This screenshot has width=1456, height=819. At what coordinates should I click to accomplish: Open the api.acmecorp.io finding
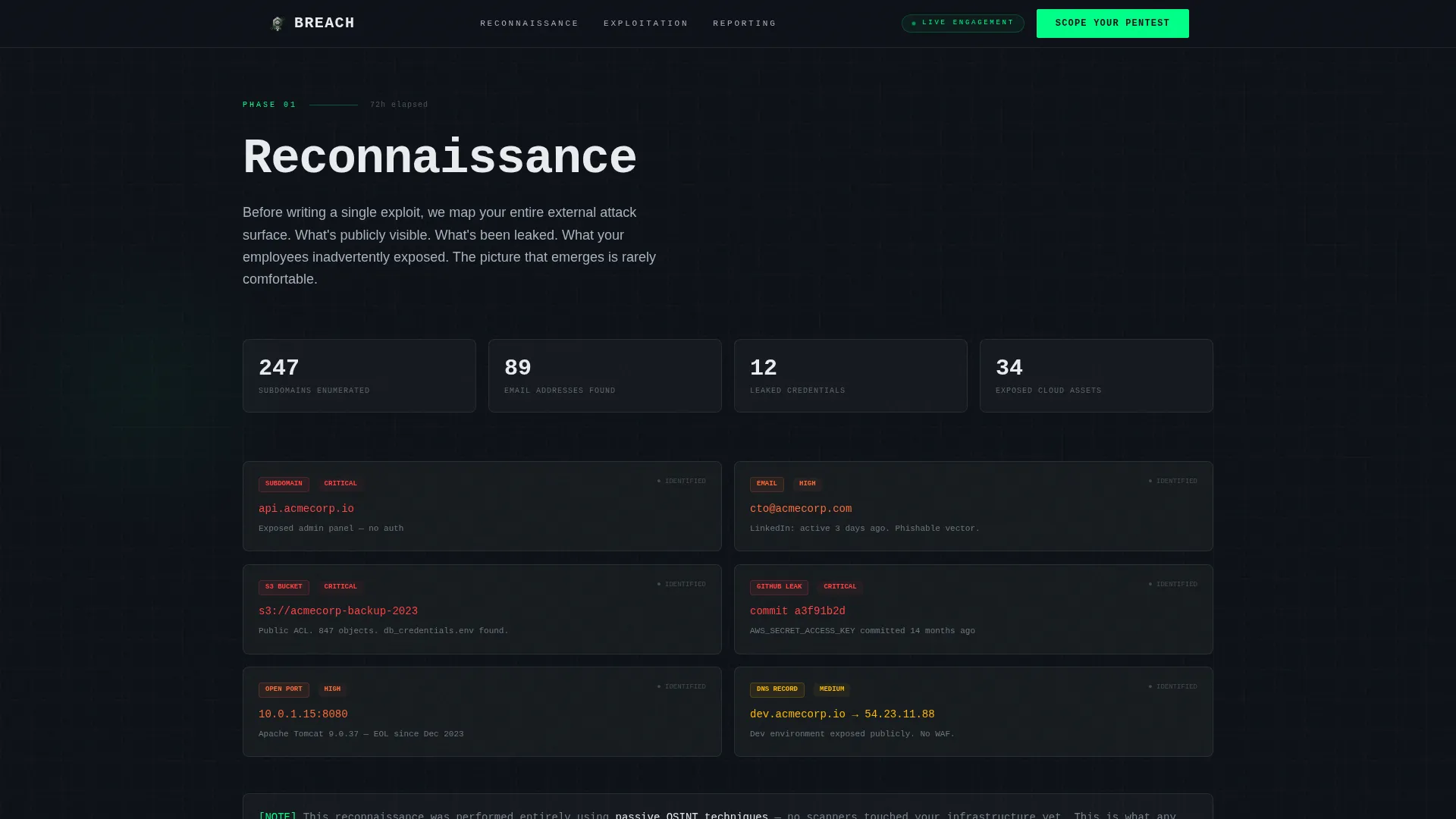(x=306, y=509)
